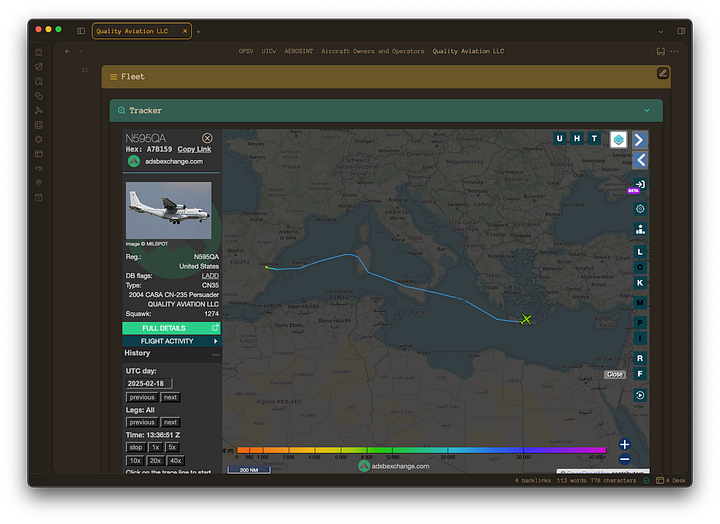
Task: Open the stats podium icon
Action: click(640, 229)
